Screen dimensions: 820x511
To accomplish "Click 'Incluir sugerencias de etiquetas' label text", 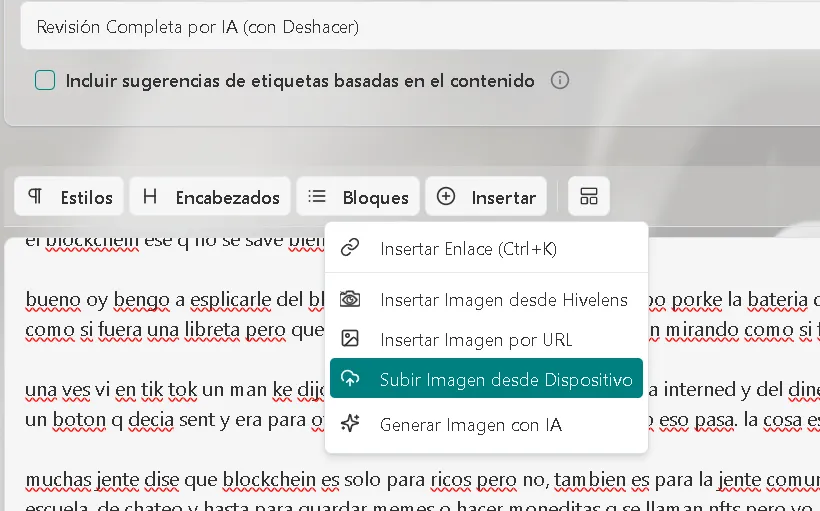I will point(300,81).
